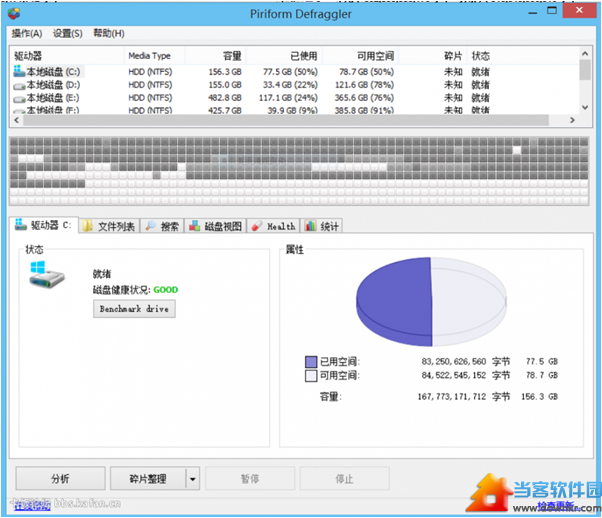Click the purple used-space pie slice
Screen dimensions: 602x518
pos(394,303)
